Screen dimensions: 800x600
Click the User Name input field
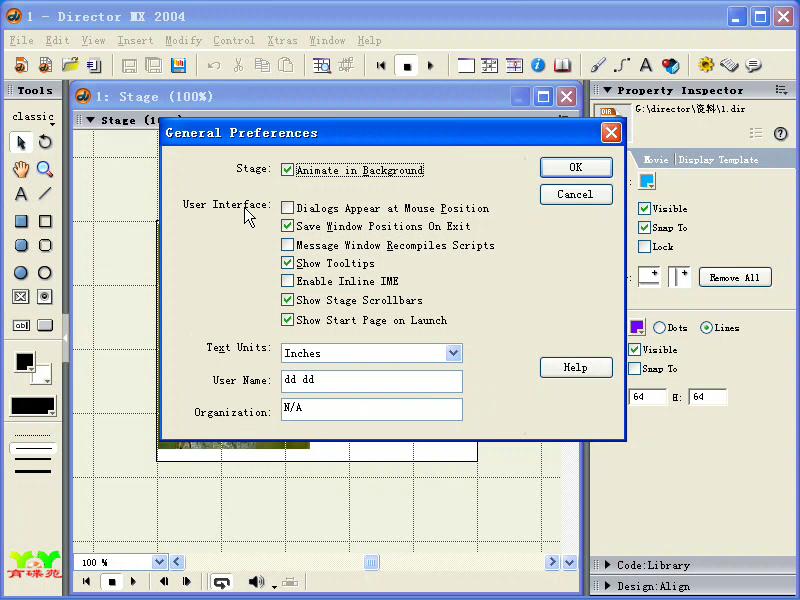point(371,381)
